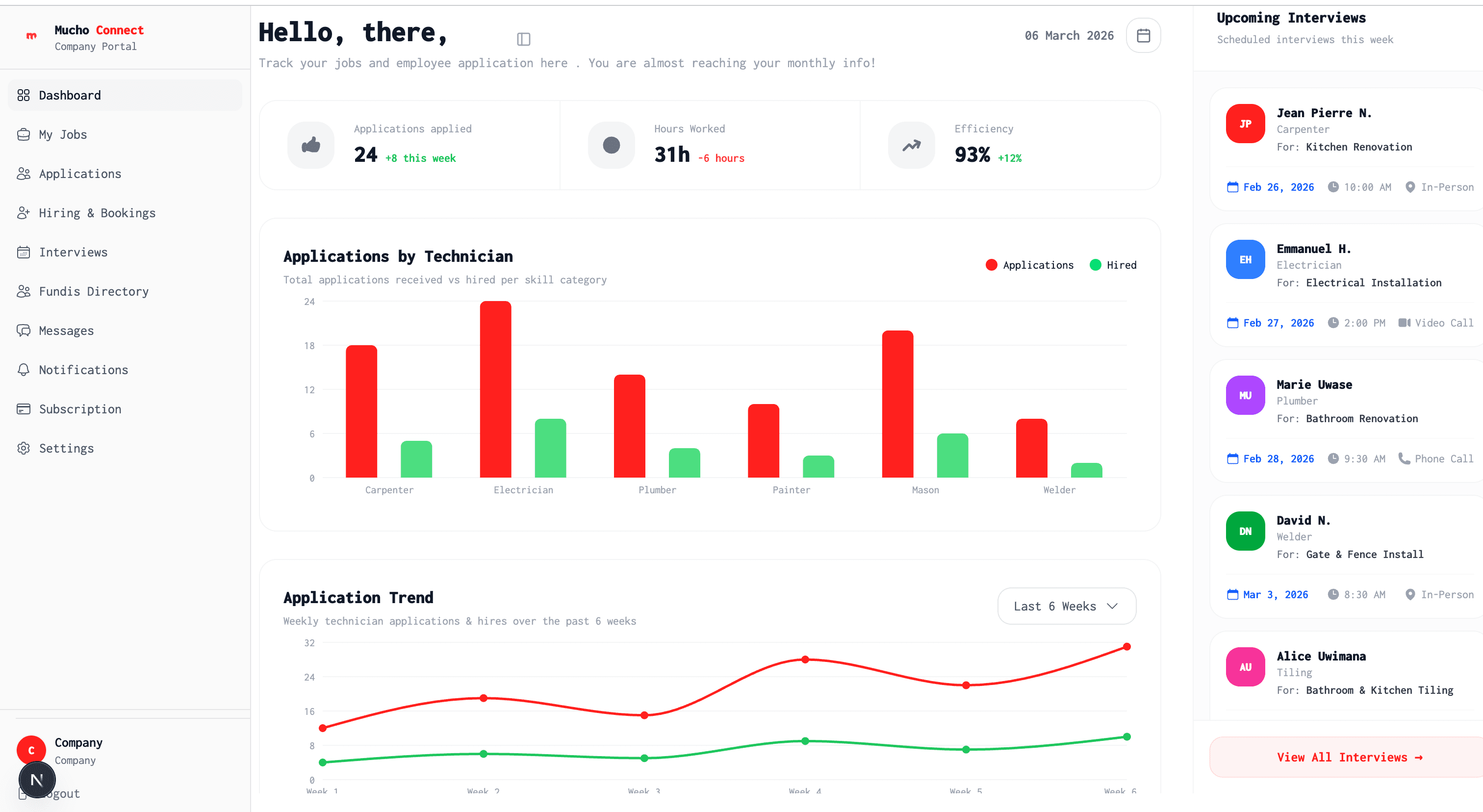Open the Dashboard section

pos(69,95)
